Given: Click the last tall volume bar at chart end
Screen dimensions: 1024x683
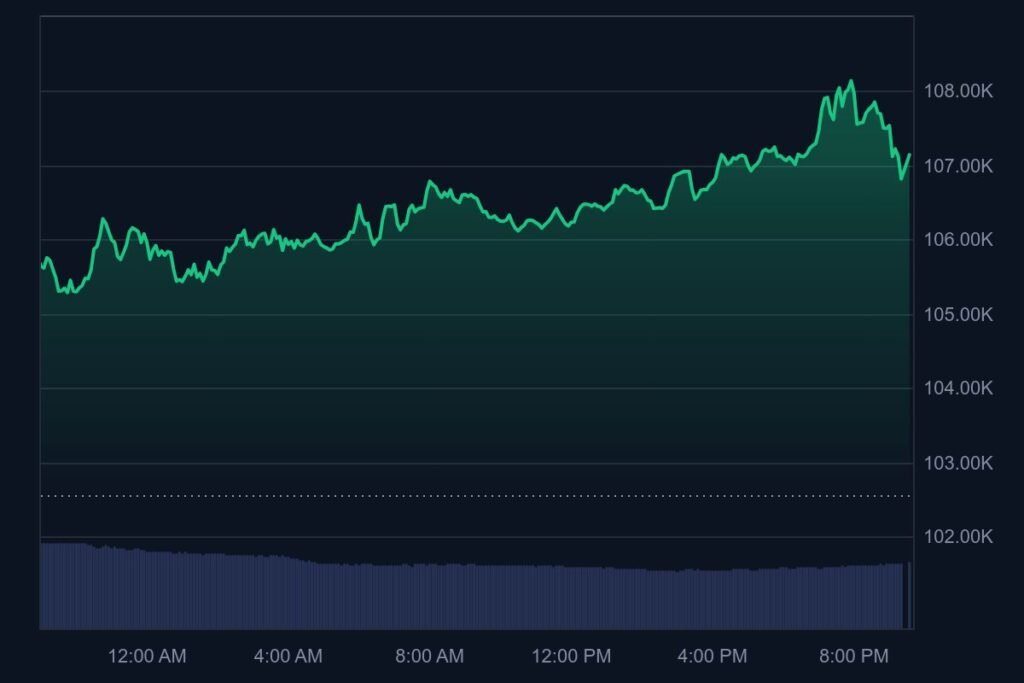Looking at the screenshot, I should 909,594.
